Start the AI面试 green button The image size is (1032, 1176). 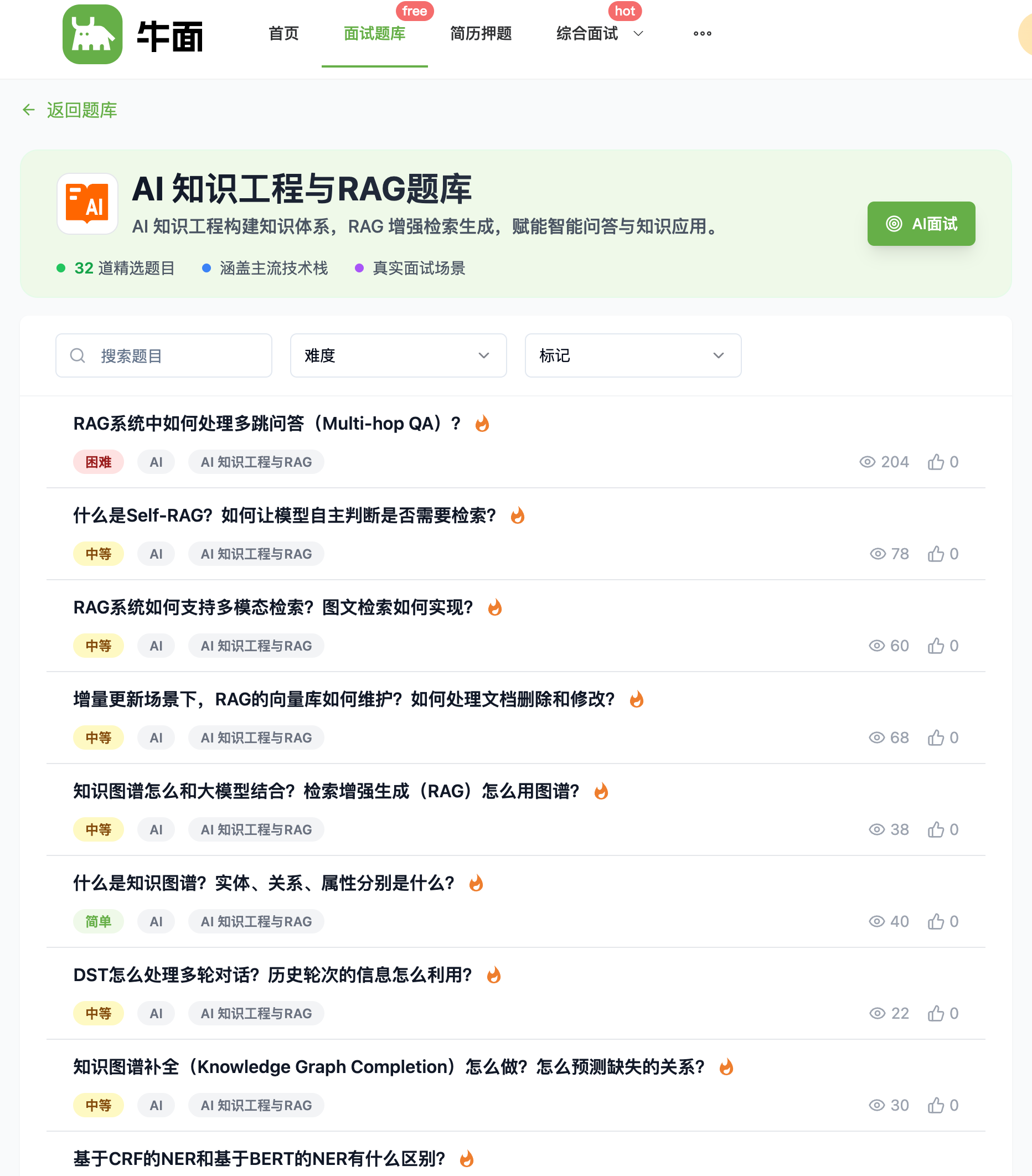tap(920, 224)
